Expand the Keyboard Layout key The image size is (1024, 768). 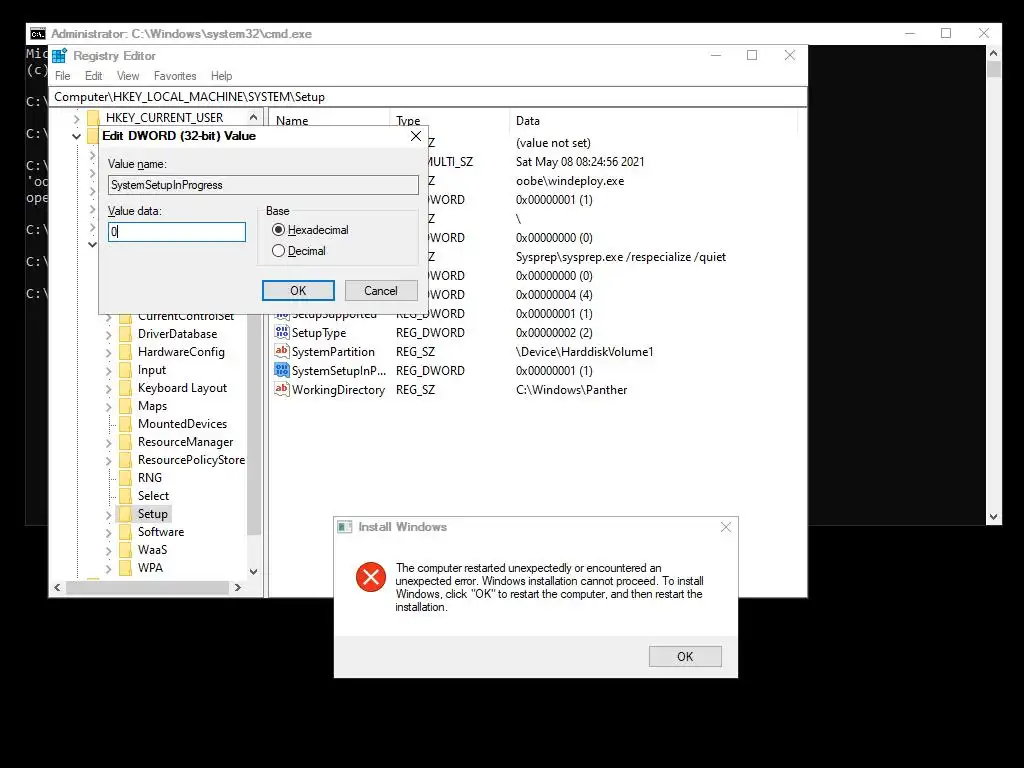[108, 389]
